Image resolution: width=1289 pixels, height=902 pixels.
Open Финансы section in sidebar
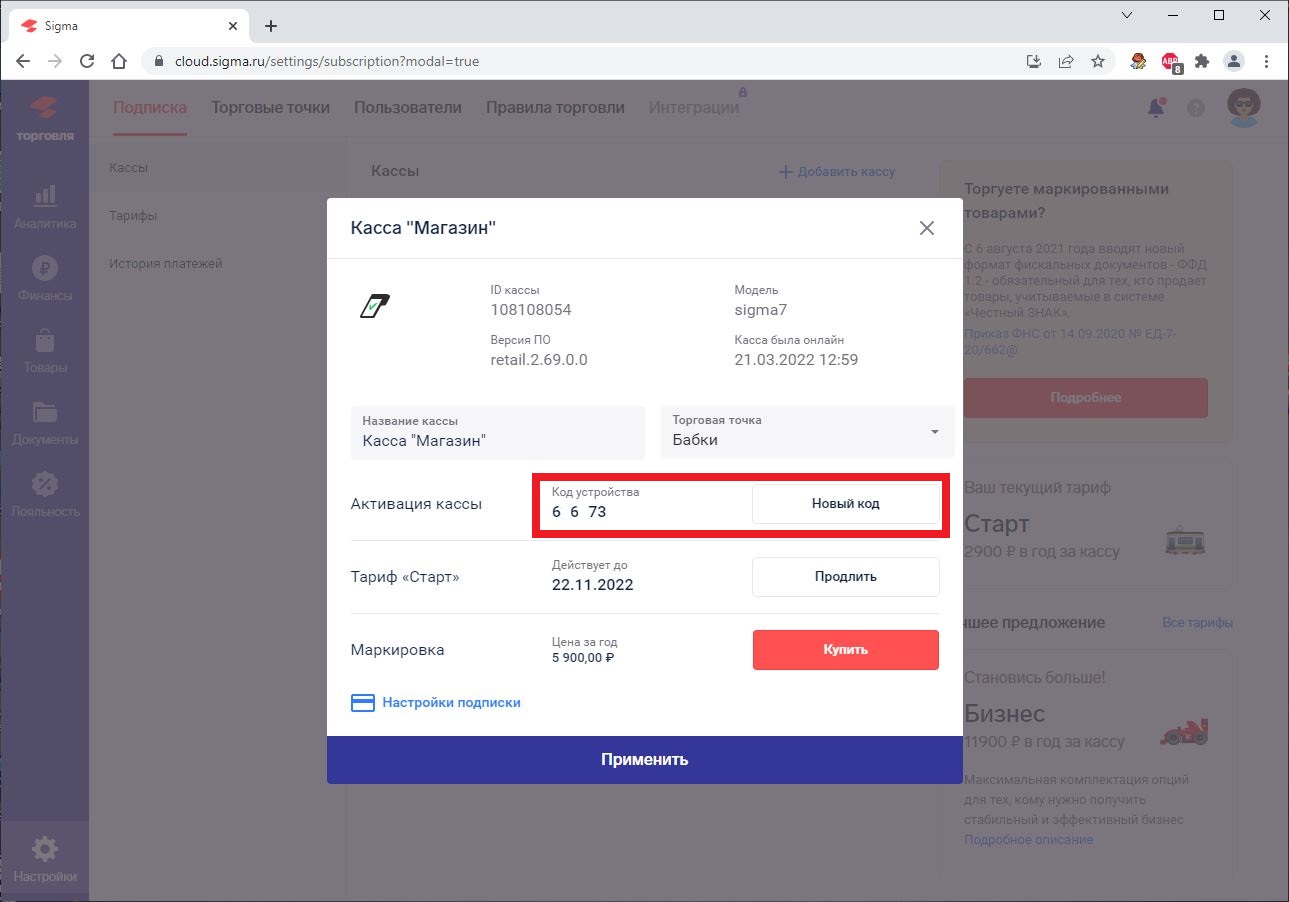(45, 279)
